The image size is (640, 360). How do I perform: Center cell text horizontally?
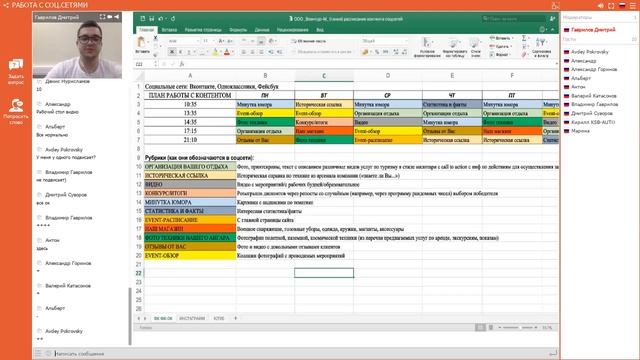[252, 52]
